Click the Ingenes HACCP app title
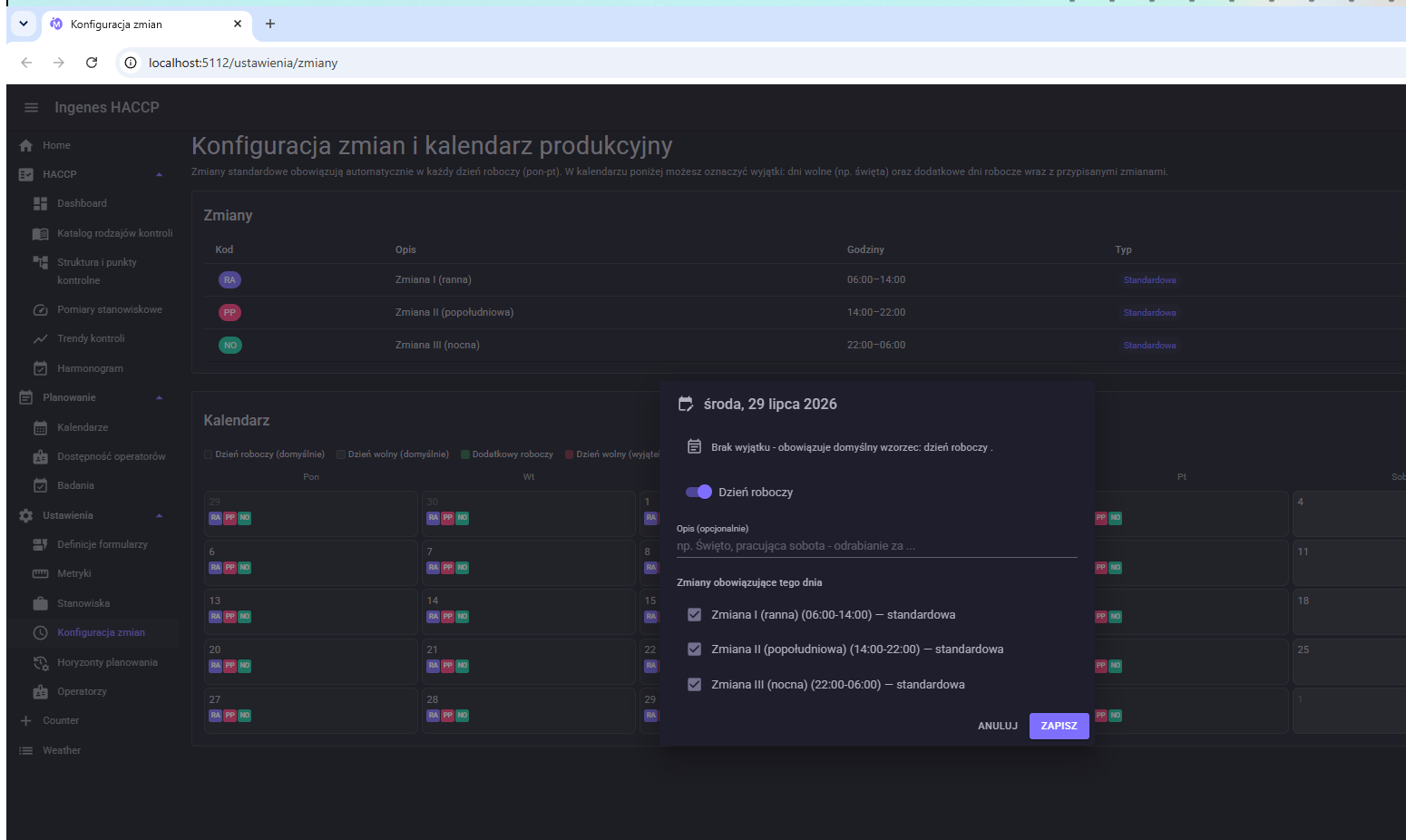The width and height of the screenshot is (1406, 840). click(x=107, y=107)
